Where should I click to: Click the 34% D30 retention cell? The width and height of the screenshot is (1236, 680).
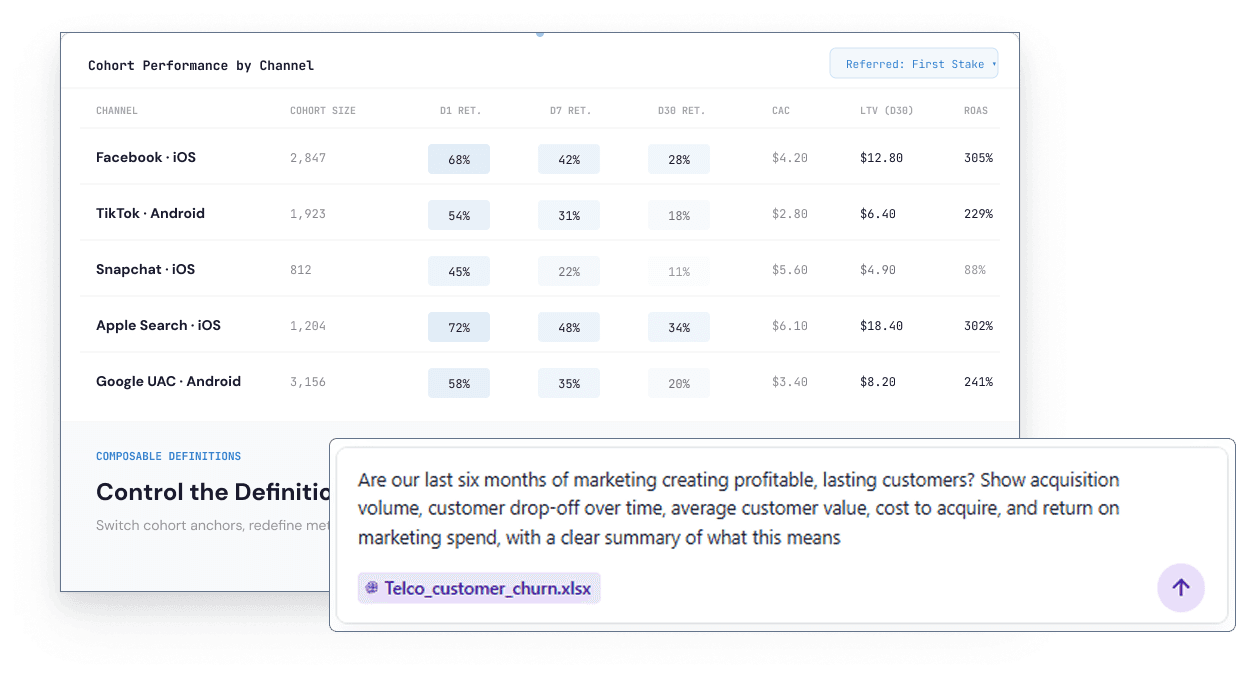679,327
